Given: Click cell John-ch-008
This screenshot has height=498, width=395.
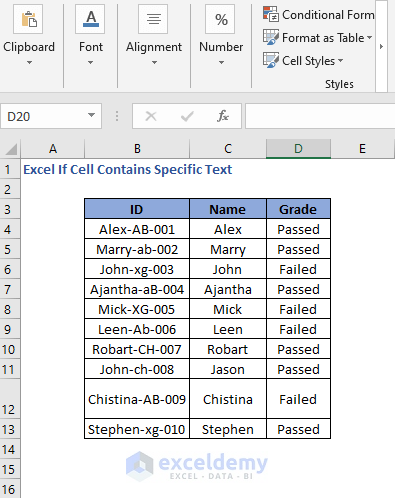Looking at the screenshot, I should 137,369.
